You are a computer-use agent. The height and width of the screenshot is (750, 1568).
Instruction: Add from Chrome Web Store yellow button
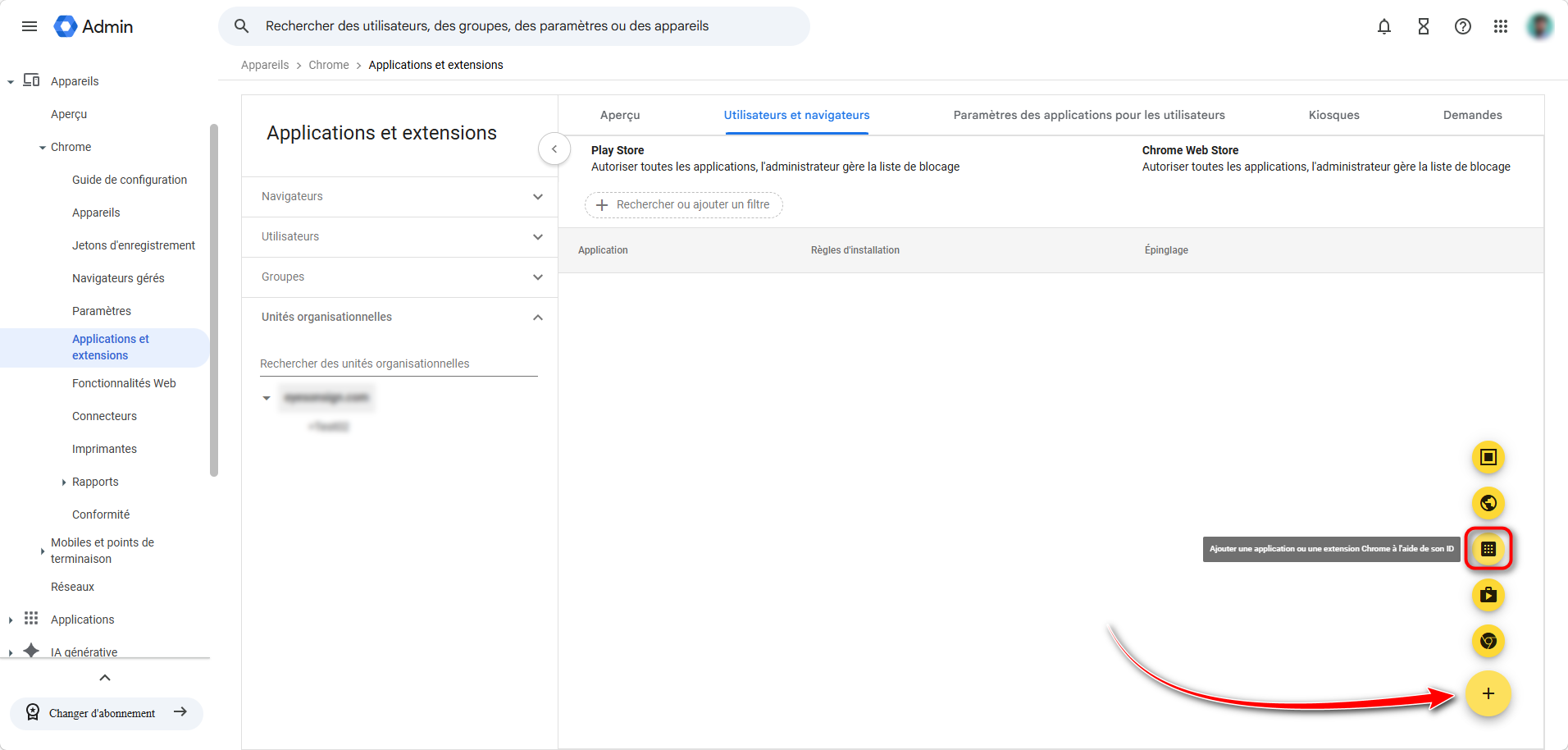click(x=1488, y=641)
